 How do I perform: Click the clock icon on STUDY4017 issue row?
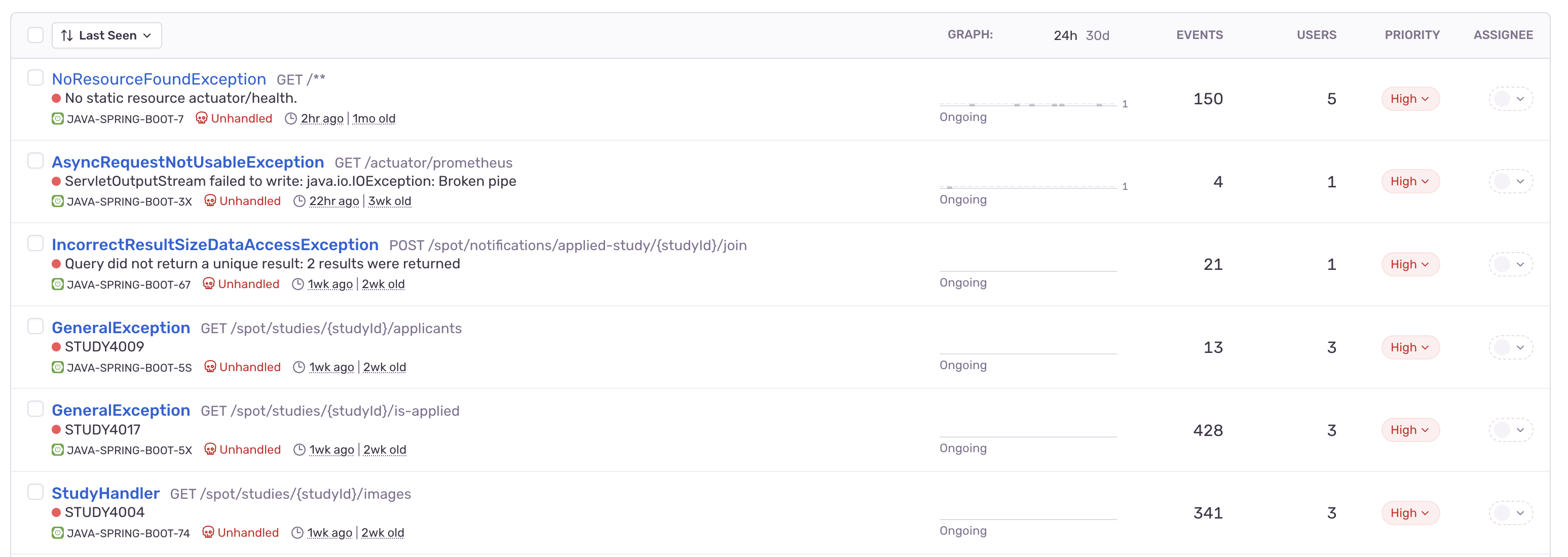[x=299, y=449]
